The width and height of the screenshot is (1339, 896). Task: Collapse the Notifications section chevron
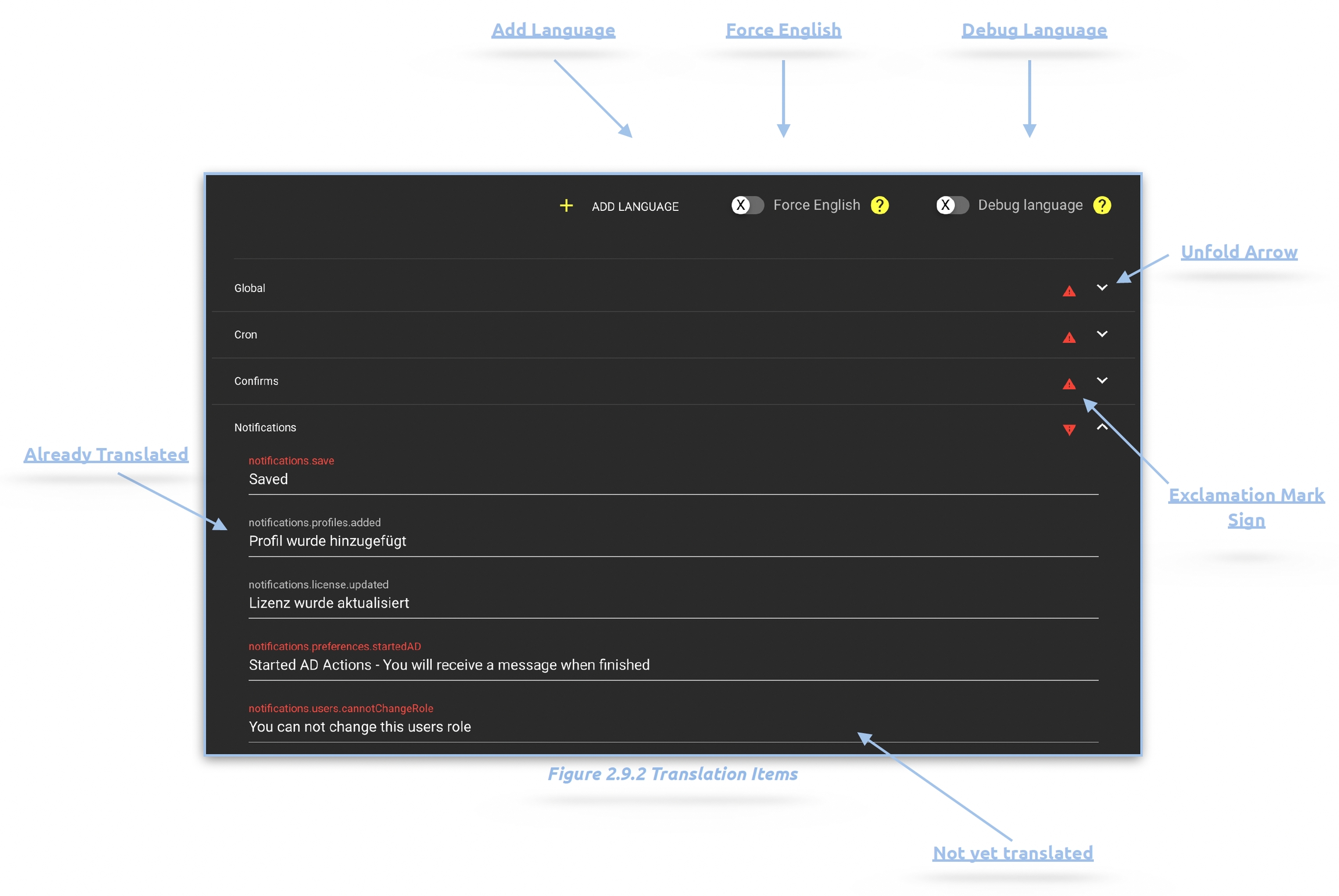coord(1101,427)
